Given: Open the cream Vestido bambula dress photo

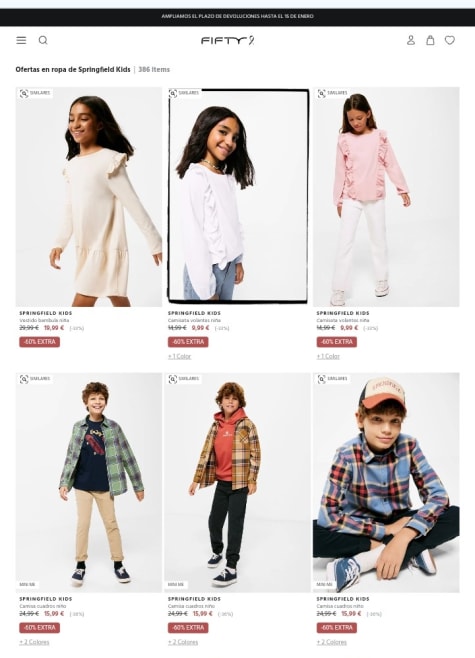Looking at the screenshot, I should pos(89,197).
